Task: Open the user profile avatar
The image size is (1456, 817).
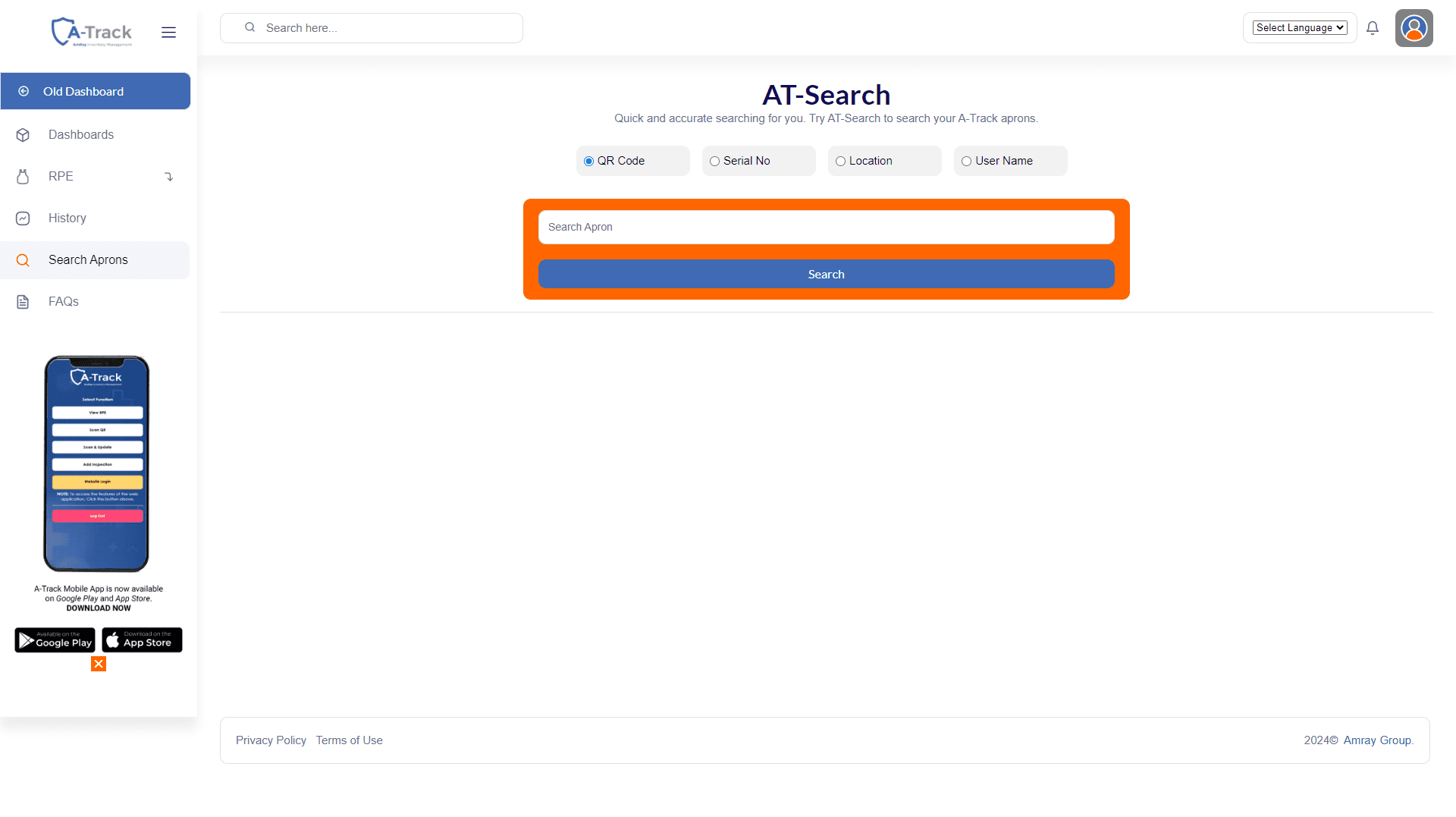Action: 1414,28
